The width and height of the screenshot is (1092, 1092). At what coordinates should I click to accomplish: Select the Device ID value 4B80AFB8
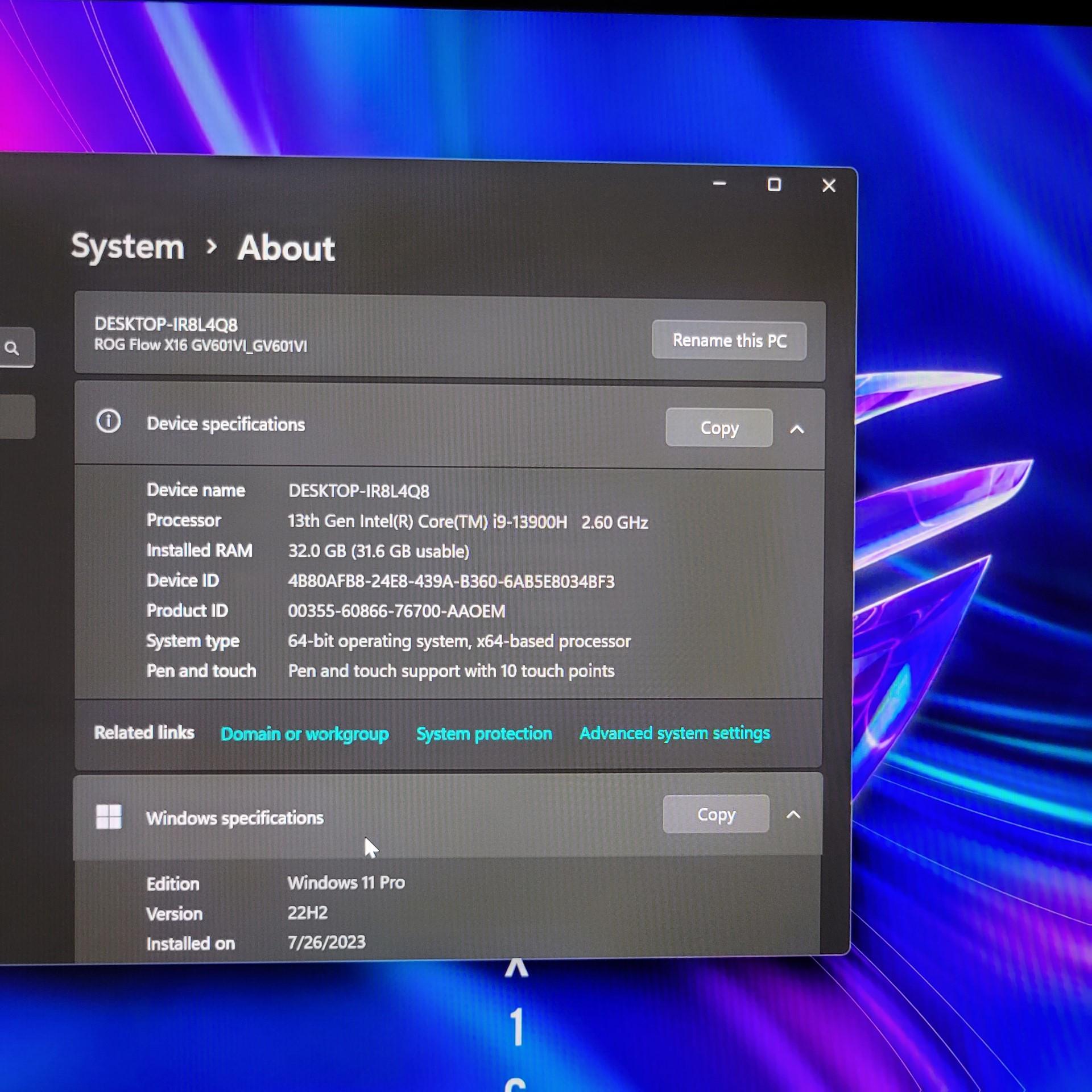tap(451, 581)
